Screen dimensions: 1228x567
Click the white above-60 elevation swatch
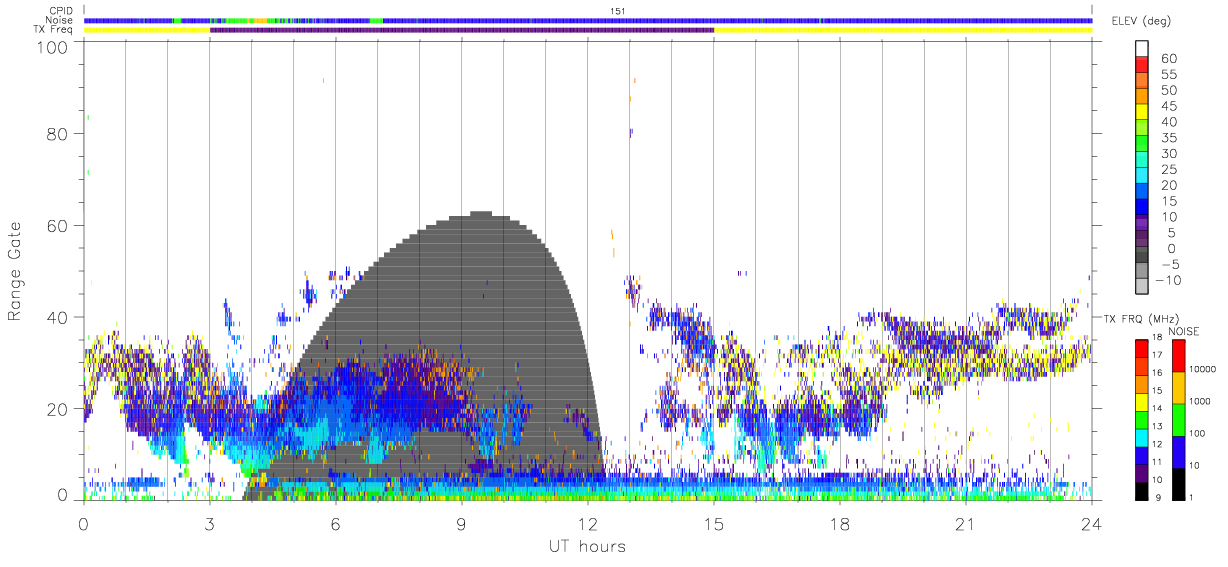pyautogui.click(x=1143, y=50)
